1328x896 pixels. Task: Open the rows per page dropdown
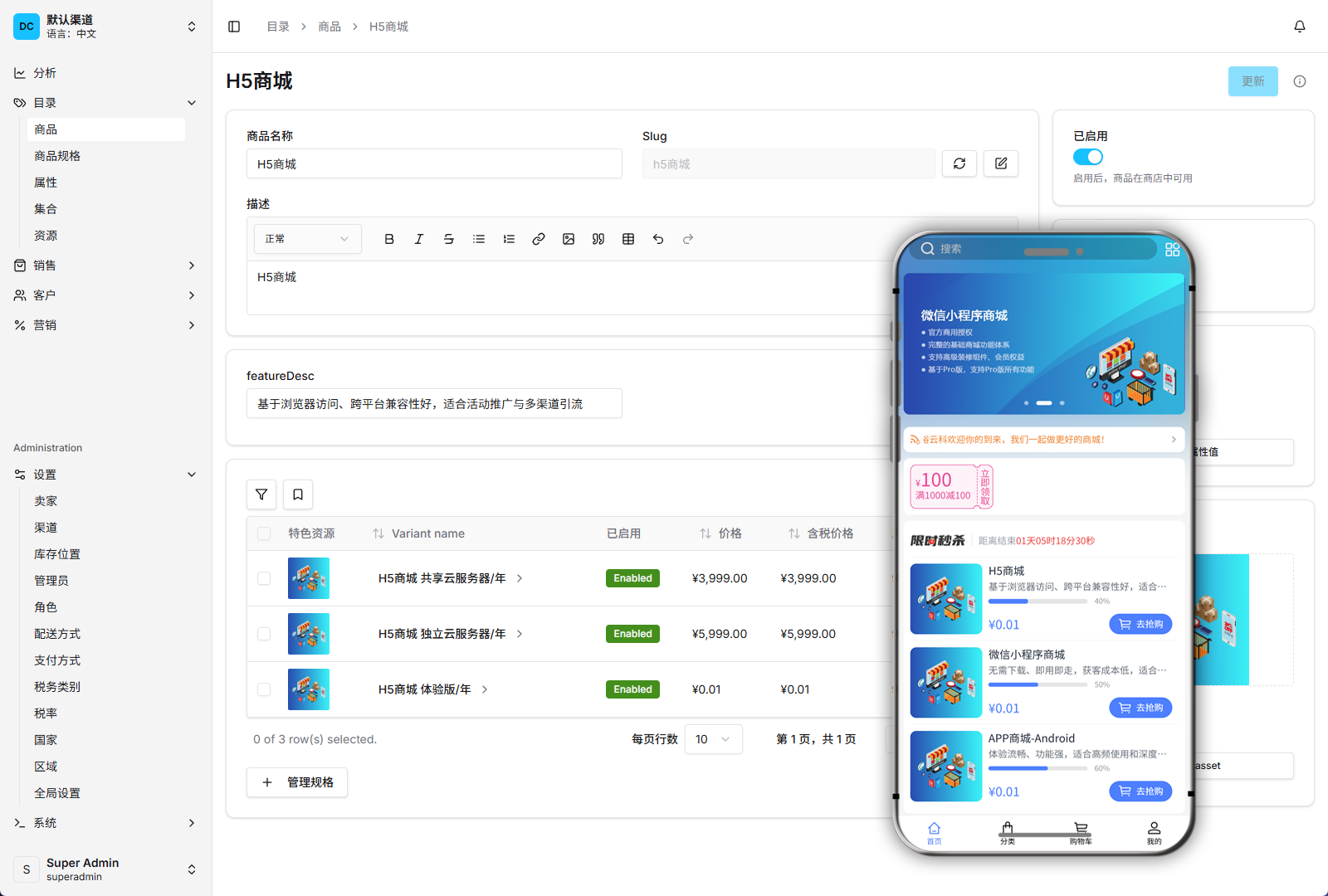(x=713, y=739)
